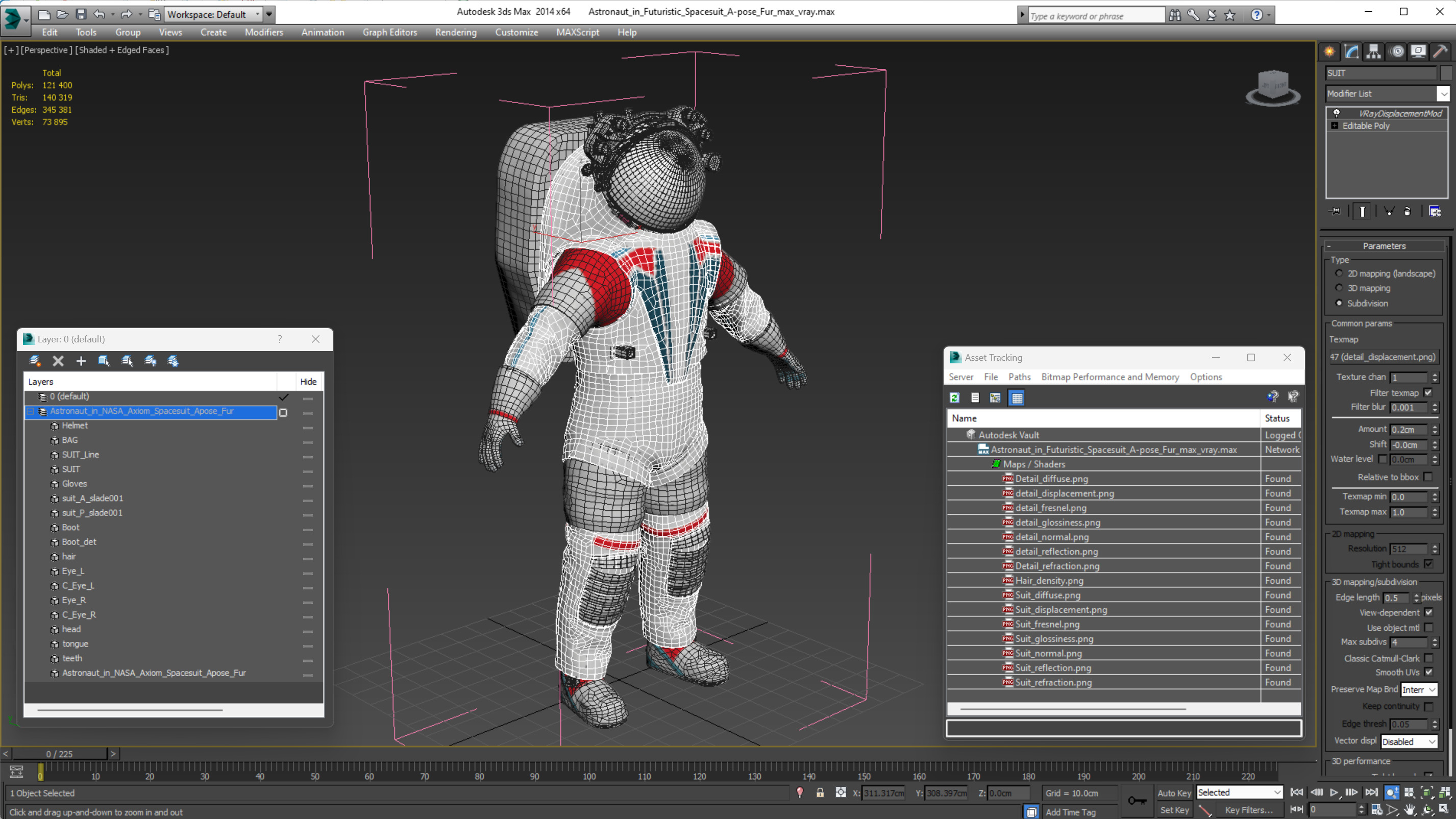This screenshot has width=1456, height=819.
Task: Click the Selection Lock padlock icon
Action: [820, 792]
